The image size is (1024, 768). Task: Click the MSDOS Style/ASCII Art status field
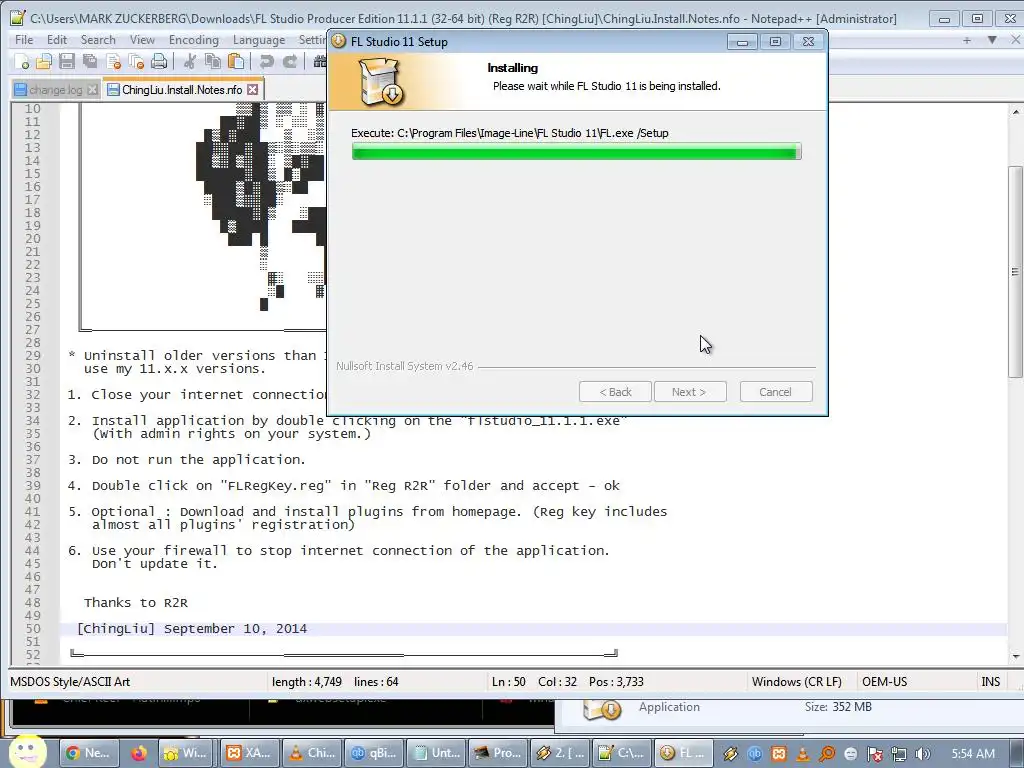click(70, 681)
